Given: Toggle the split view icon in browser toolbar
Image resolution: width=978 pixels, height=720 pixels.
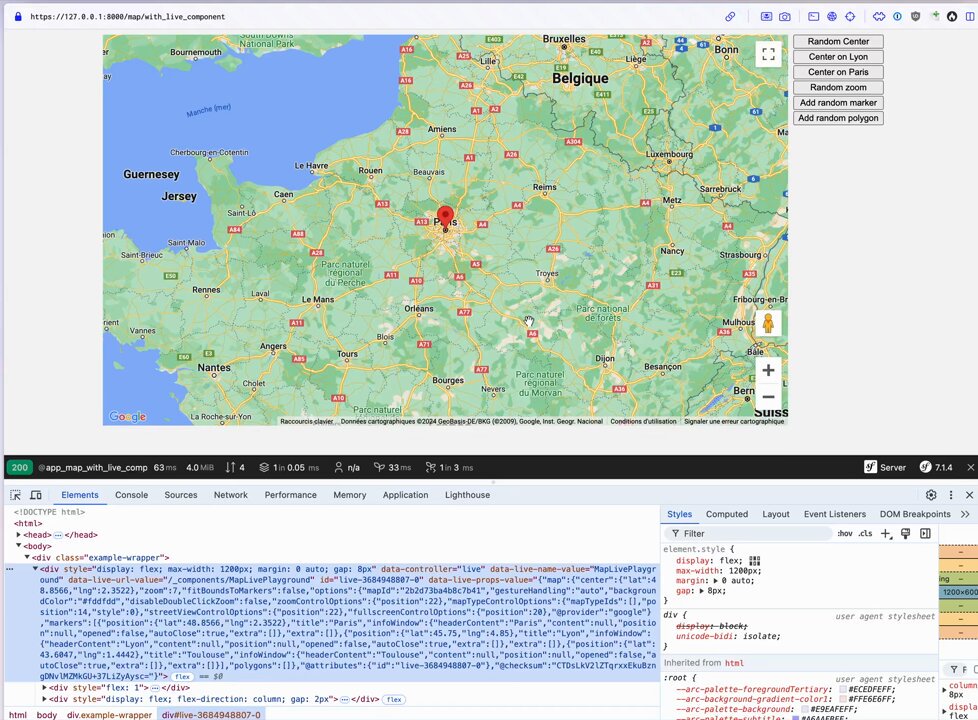Looking at the screenshot, I should 970,17.
